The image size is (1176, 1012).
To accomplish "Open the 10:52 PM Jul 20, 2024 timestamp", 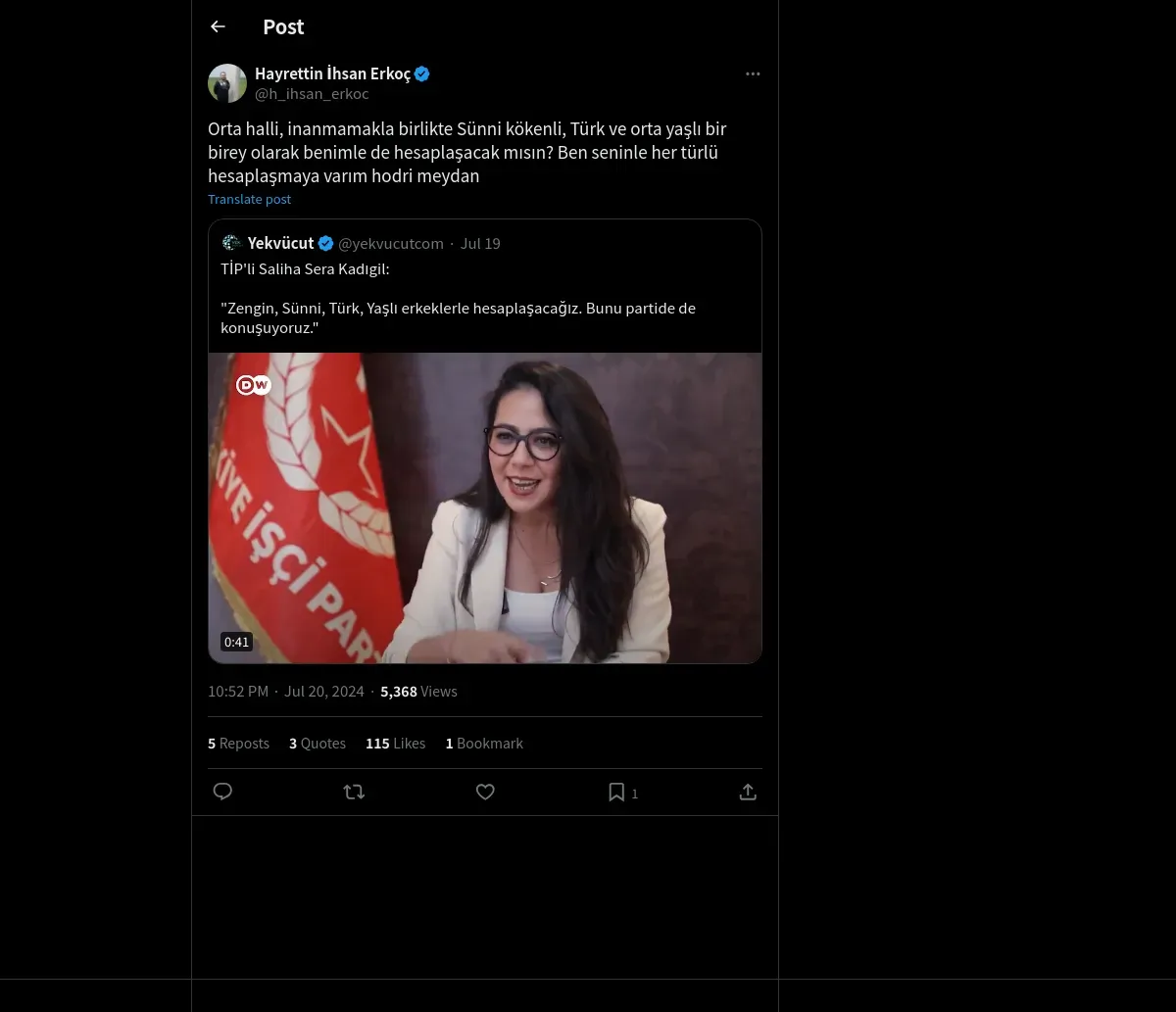I will (286, 692).
